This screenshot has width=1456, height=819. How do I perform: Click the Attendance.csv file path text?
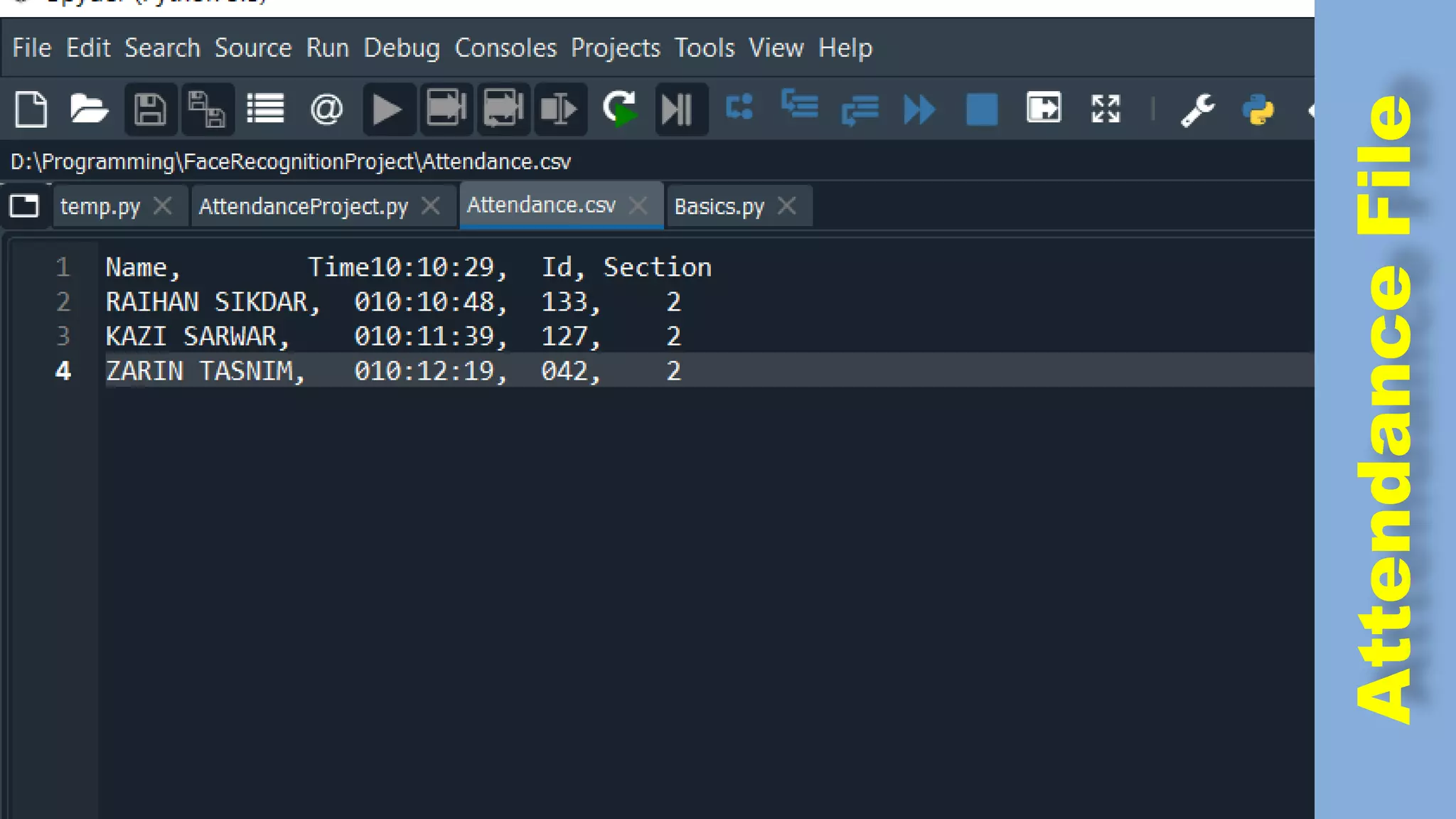[x=290, y=162]
